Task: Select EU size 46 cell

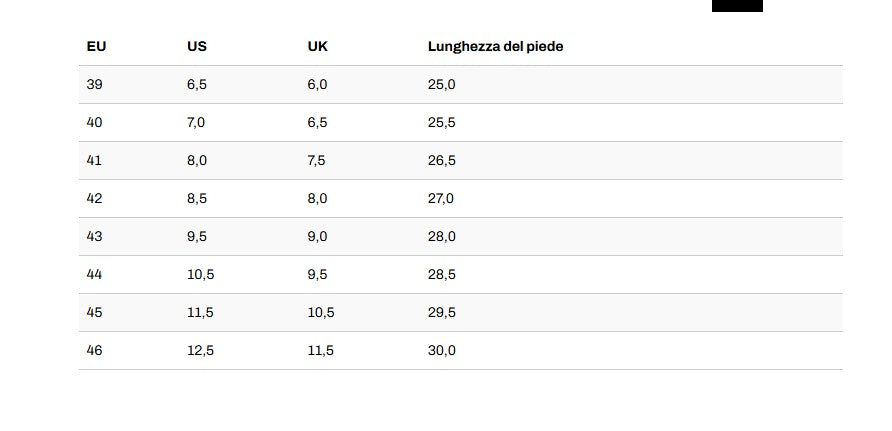Action: click(x=94, y=351)
